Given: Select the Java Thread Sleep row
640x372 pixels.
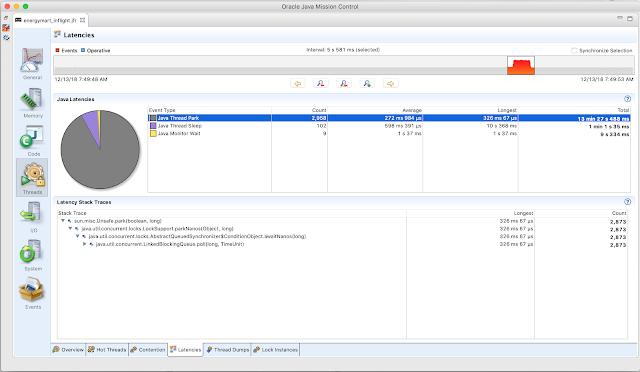Looking at the screenshot, I should coord(389,126).
